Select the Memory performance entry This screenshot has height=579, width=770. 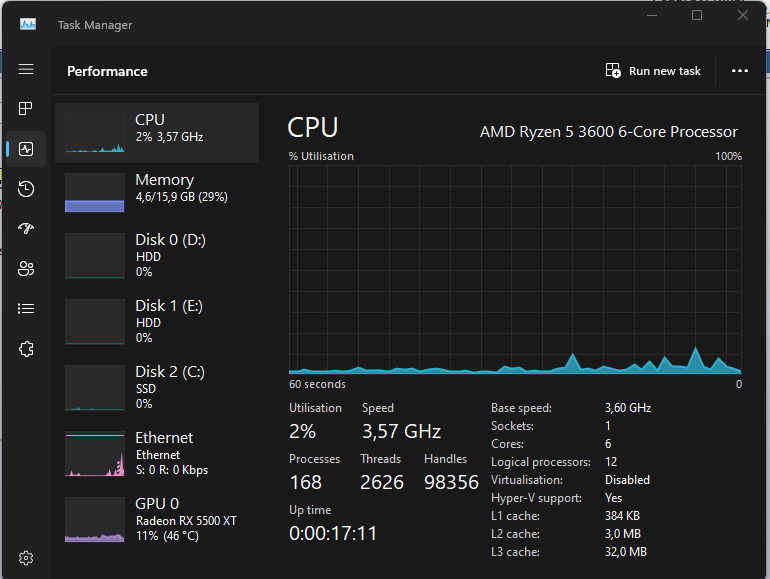pyautogui.click(x=157, y=193)
